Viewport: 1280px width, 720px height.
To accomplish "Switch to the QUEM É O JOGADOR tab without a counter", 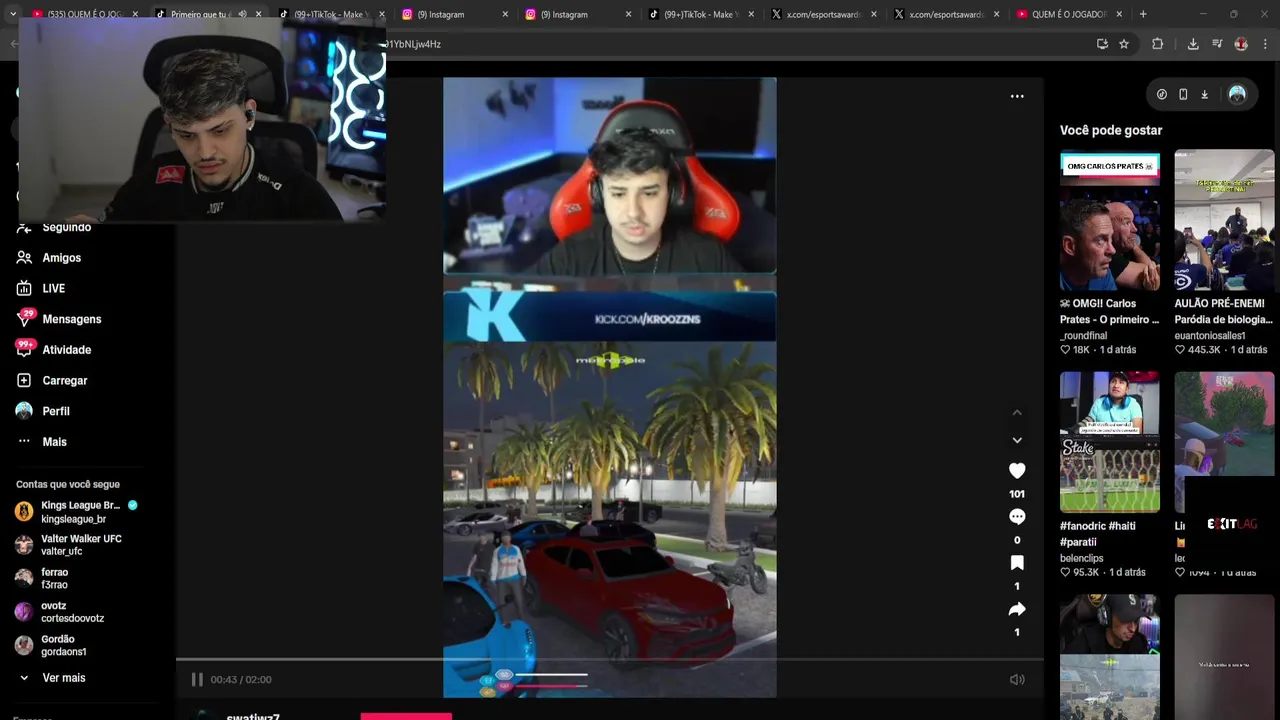I will tap(1068, 14).
